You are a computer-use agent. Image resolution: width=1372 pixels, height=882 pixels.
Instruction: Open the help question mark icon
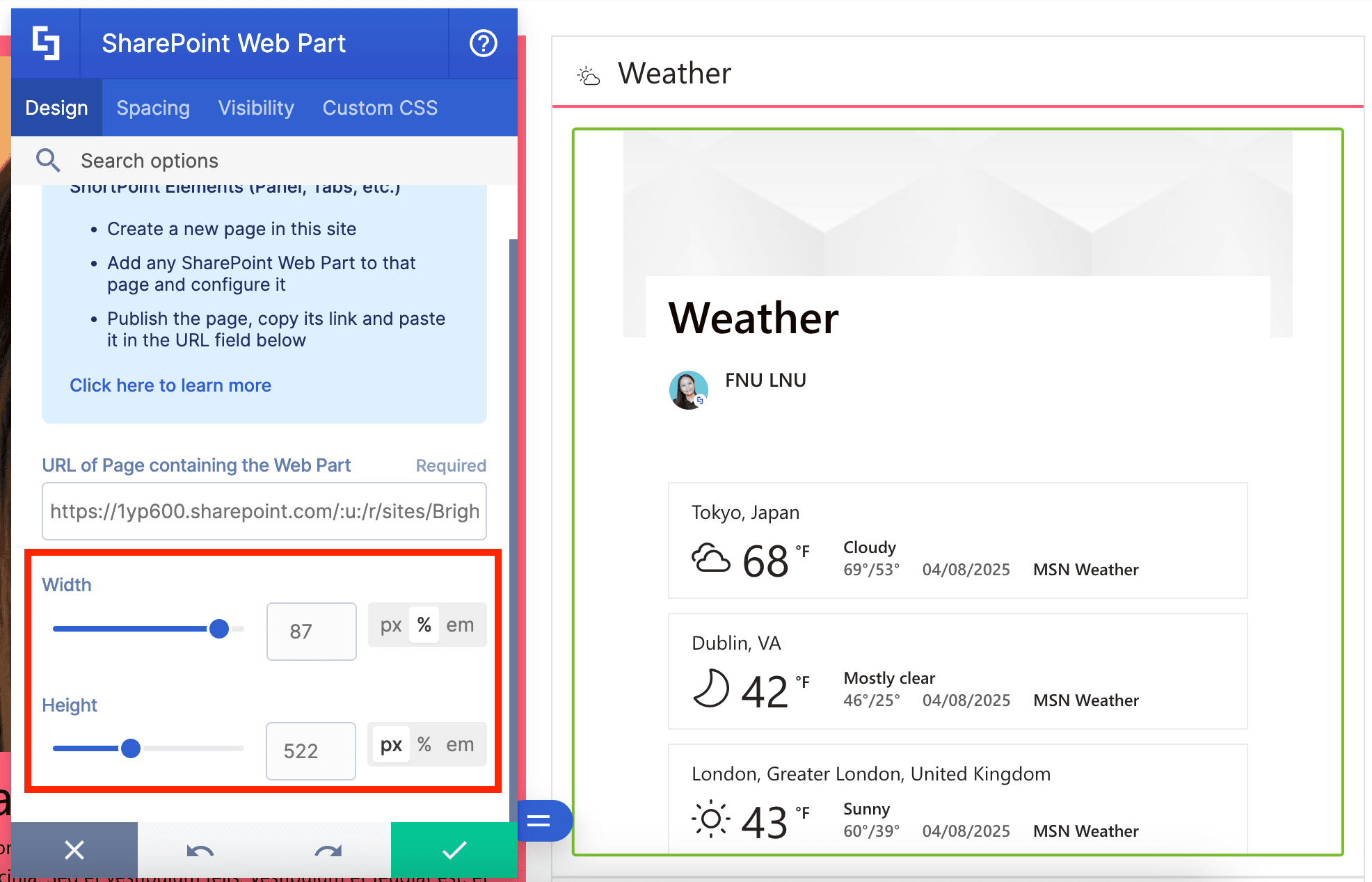(483, 43)
